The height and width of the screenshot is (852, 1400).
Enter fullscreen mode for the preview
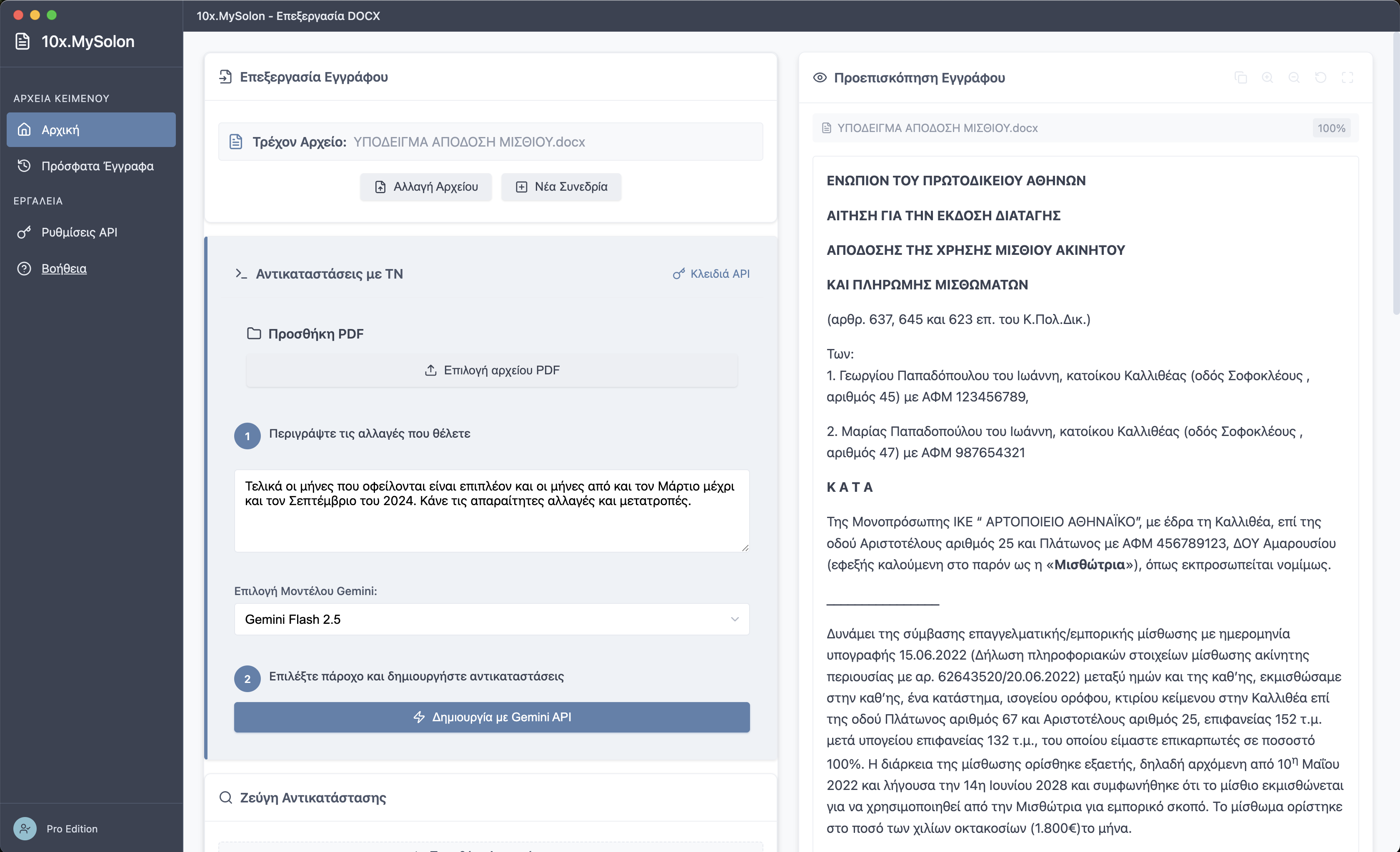1348,77
